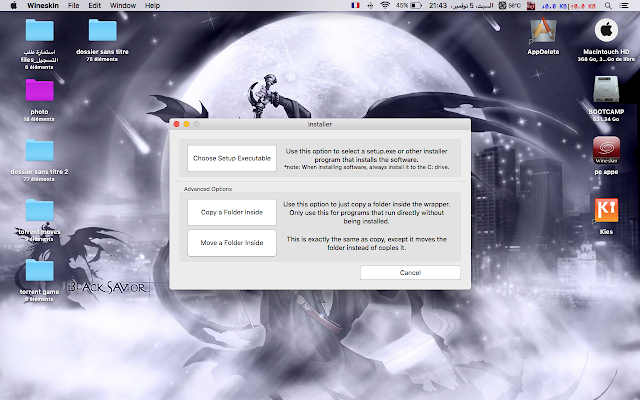Click the menu bar icon beside the French flag

[370, 6]
